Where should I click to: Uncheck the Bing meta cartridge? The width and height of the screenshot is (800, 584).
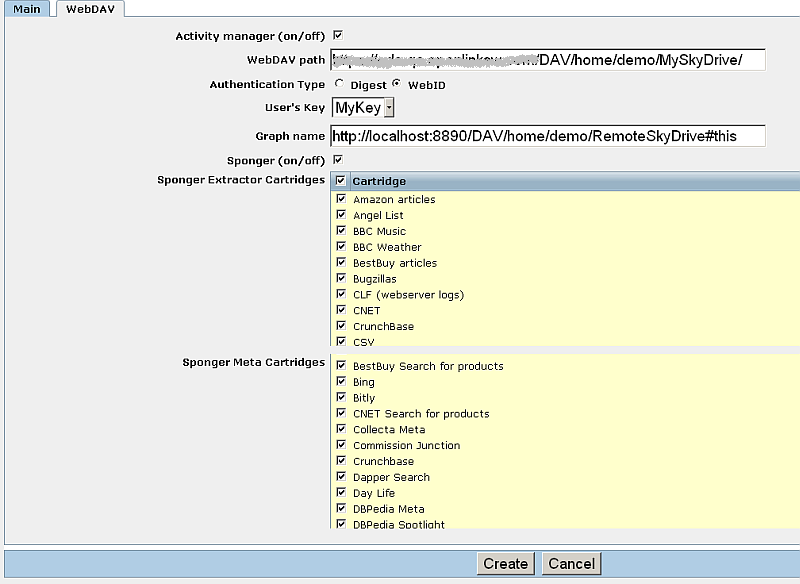coord(341,382)
